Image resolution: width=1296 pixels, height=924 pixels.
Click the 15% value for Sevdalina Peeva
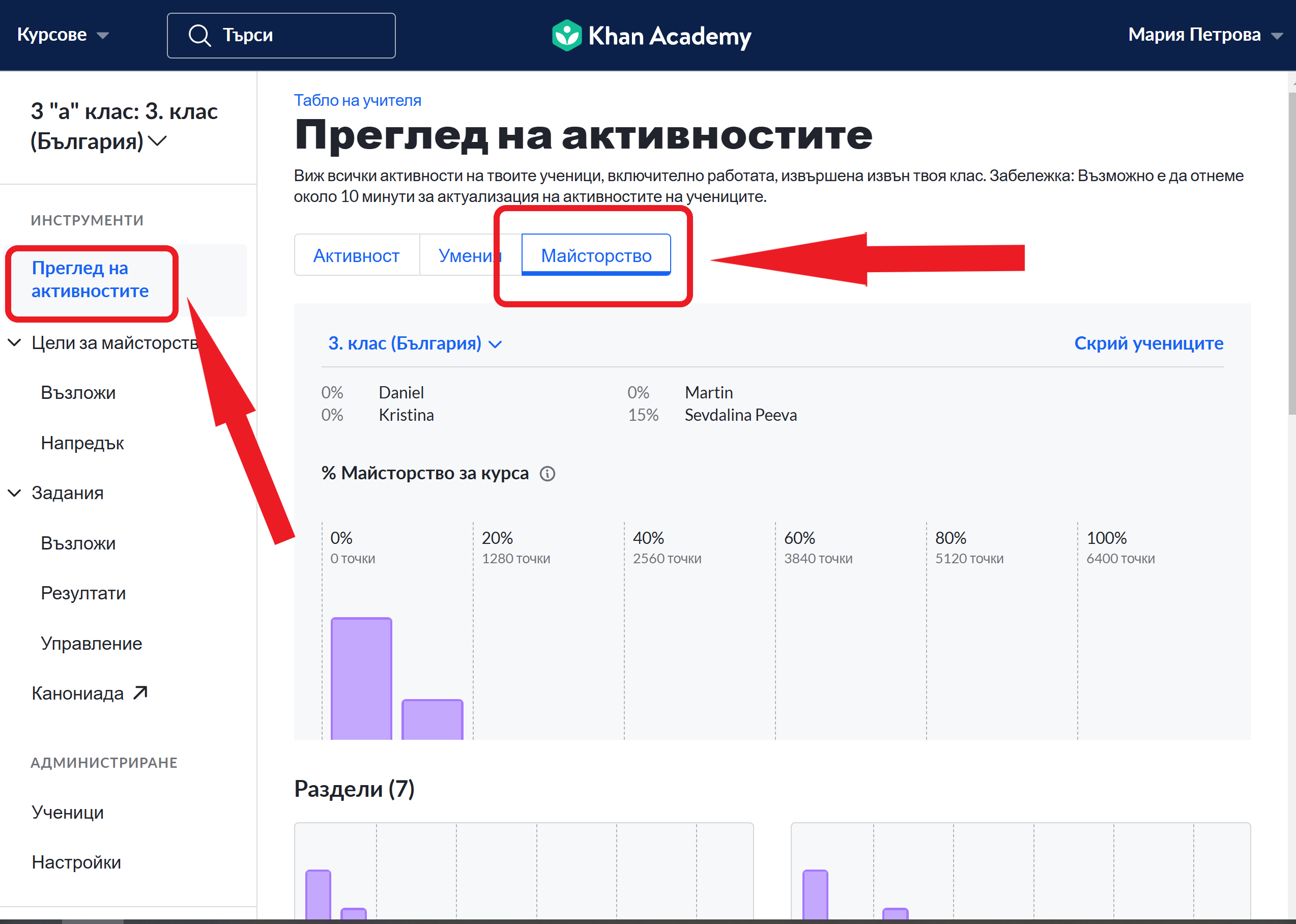click(643, 415)
